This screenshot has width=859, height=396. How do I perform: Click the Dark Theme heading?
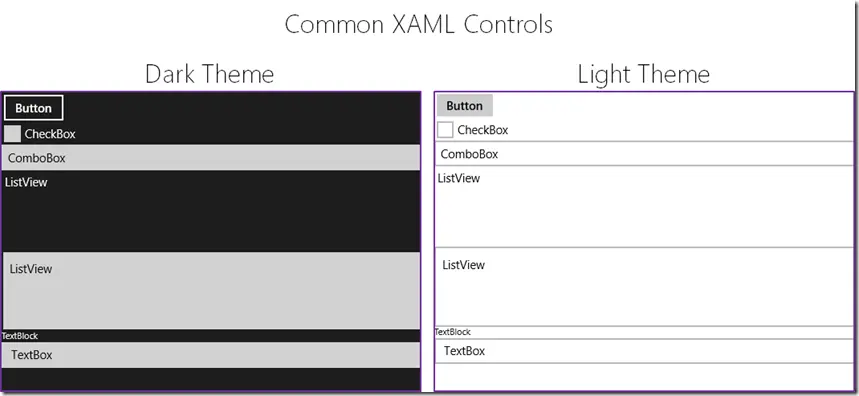pyautogui.click(x=210, y=74)
